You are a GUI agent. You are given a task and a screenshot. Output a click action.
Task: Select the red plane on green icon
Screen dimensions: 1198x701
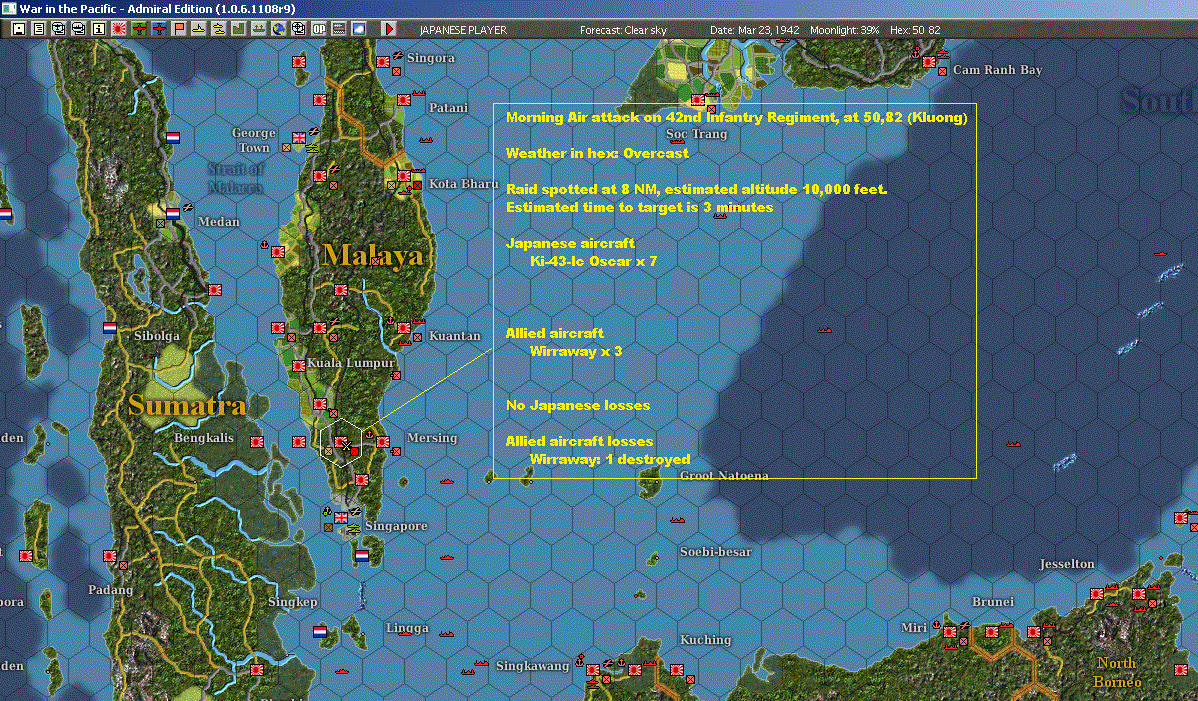(139, 29)
